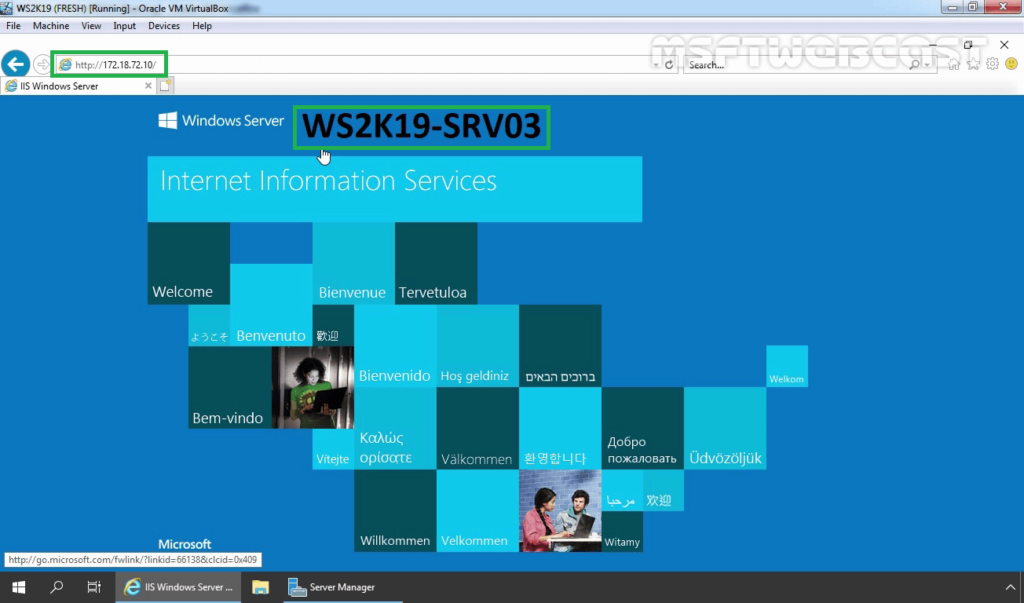Click the Witamy tile
The image size is (1024, 603).
pyautogui.click(x=622, y=532)
